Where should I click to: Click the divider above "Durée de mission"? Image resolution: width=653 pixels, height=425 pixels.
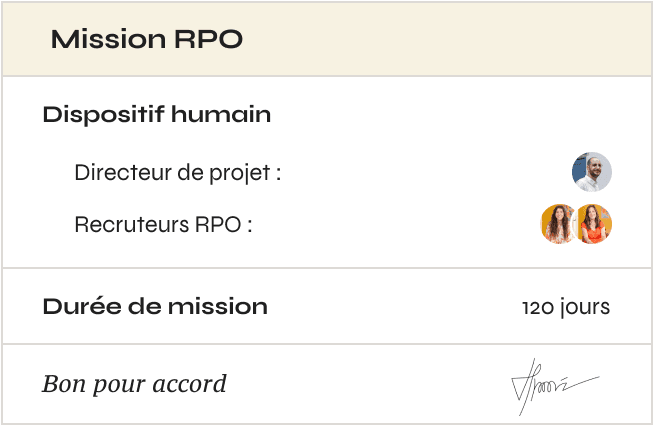[x=326, y=268]
